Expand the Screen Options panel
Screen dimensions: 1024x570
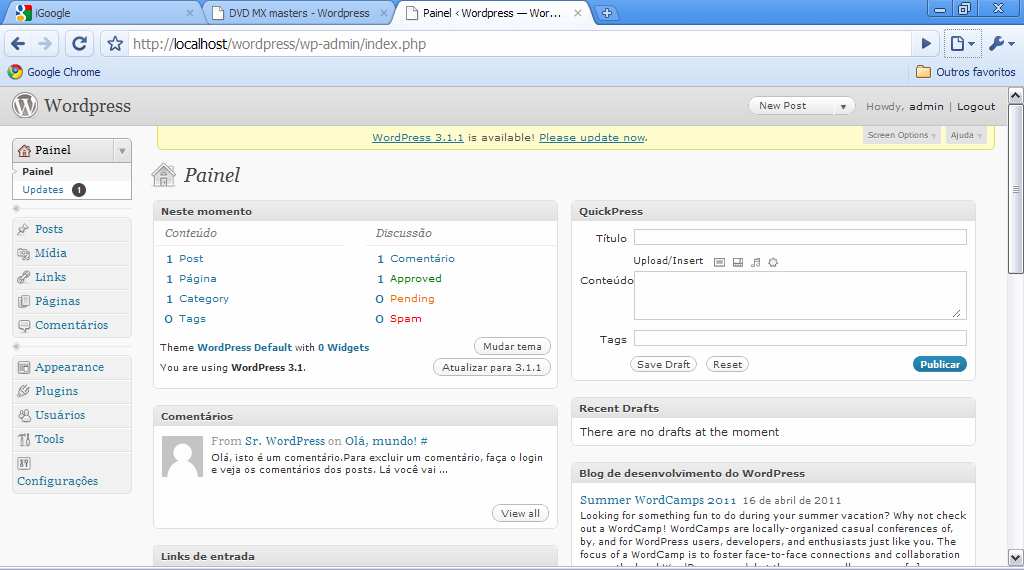pyautogui.click(x=901, y=135)
